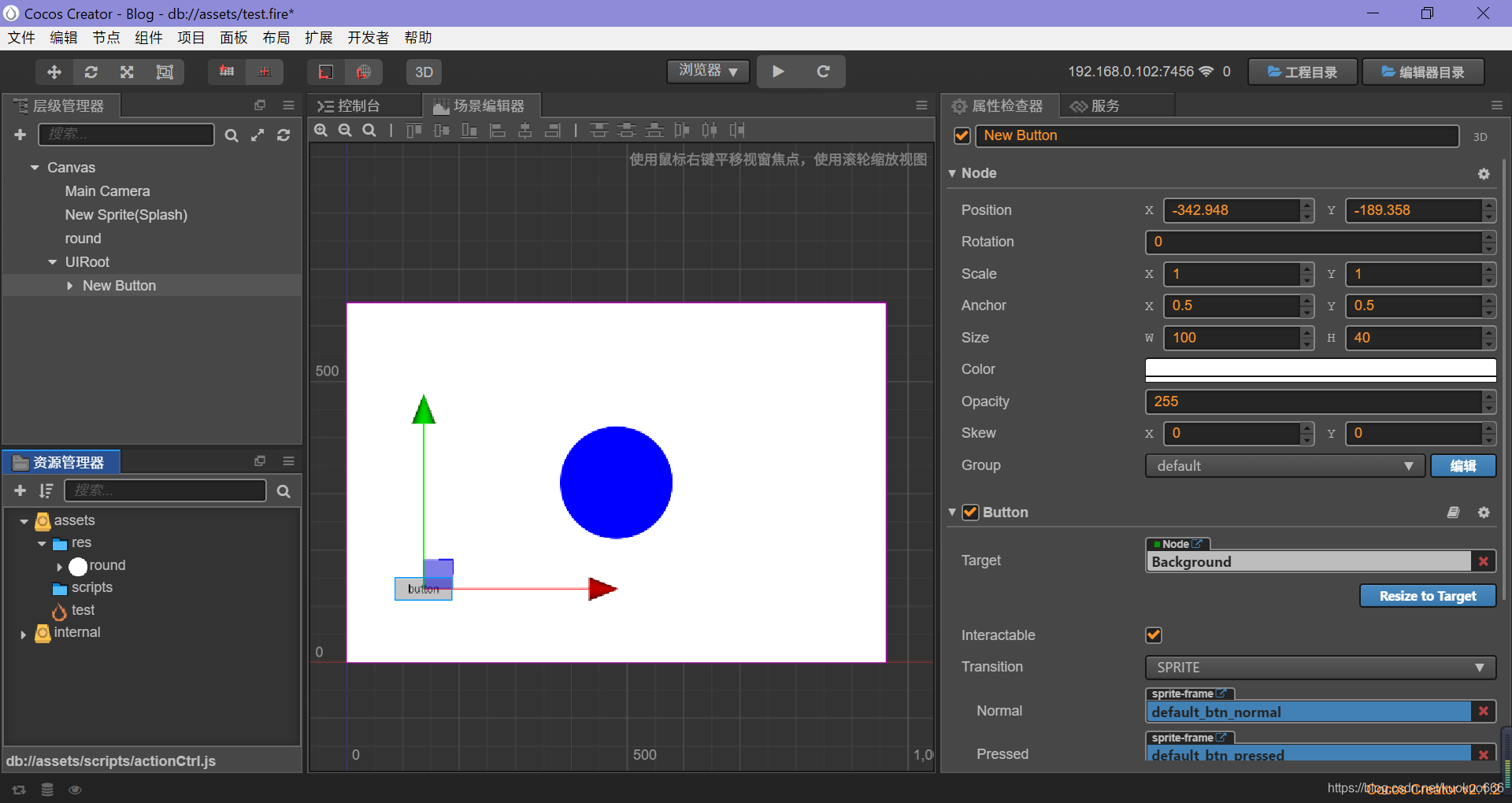Open the 节点 menu
1512x803 pixels.
(x=106, y=38)
